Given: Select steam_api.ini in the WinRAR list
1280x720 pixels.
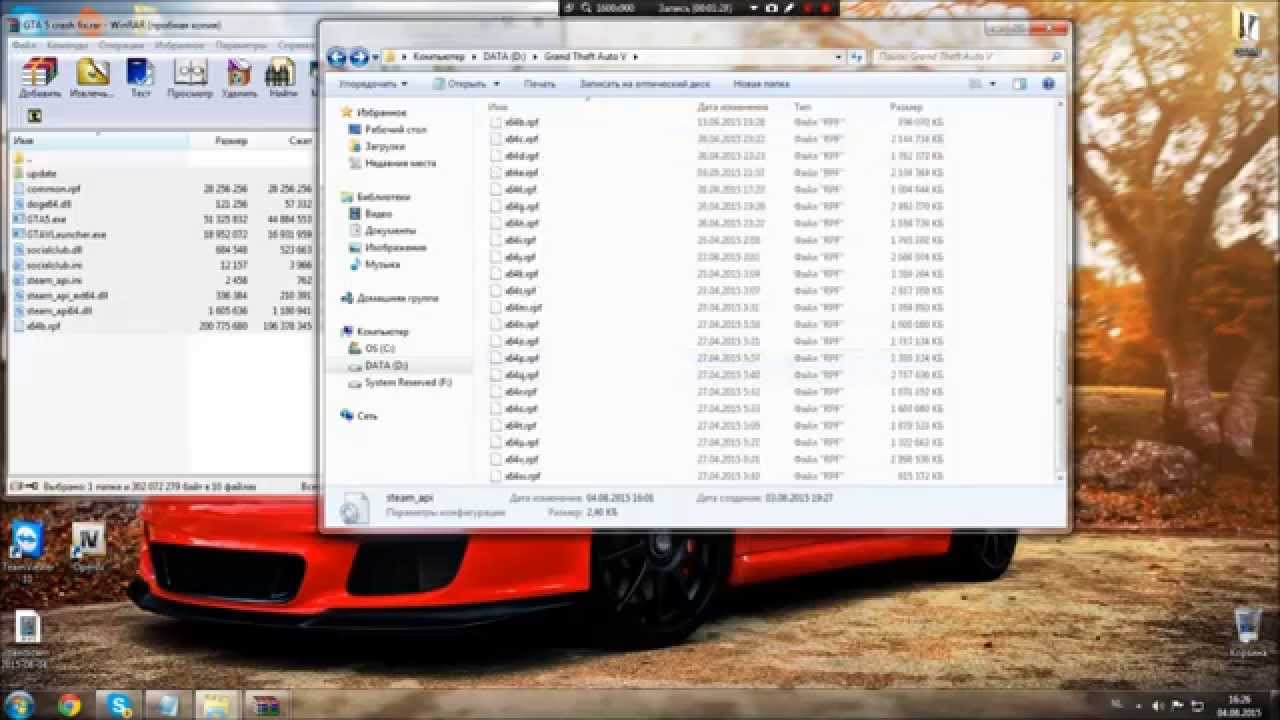Looking at the screenshot, I should pos(53,280).
